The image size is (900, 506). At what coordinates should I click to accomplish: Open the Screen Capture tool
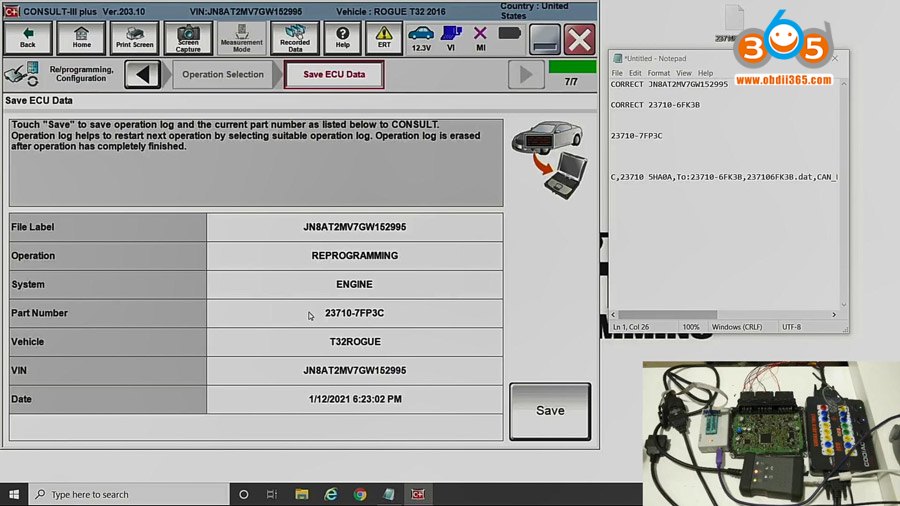tap(188, 38)
